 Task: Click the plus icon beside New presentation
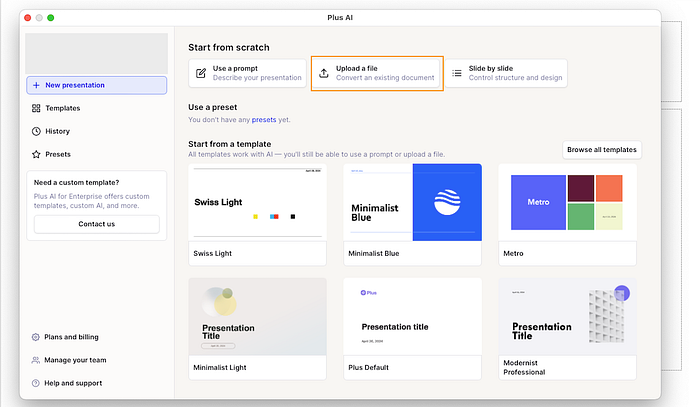click(36, 85)
